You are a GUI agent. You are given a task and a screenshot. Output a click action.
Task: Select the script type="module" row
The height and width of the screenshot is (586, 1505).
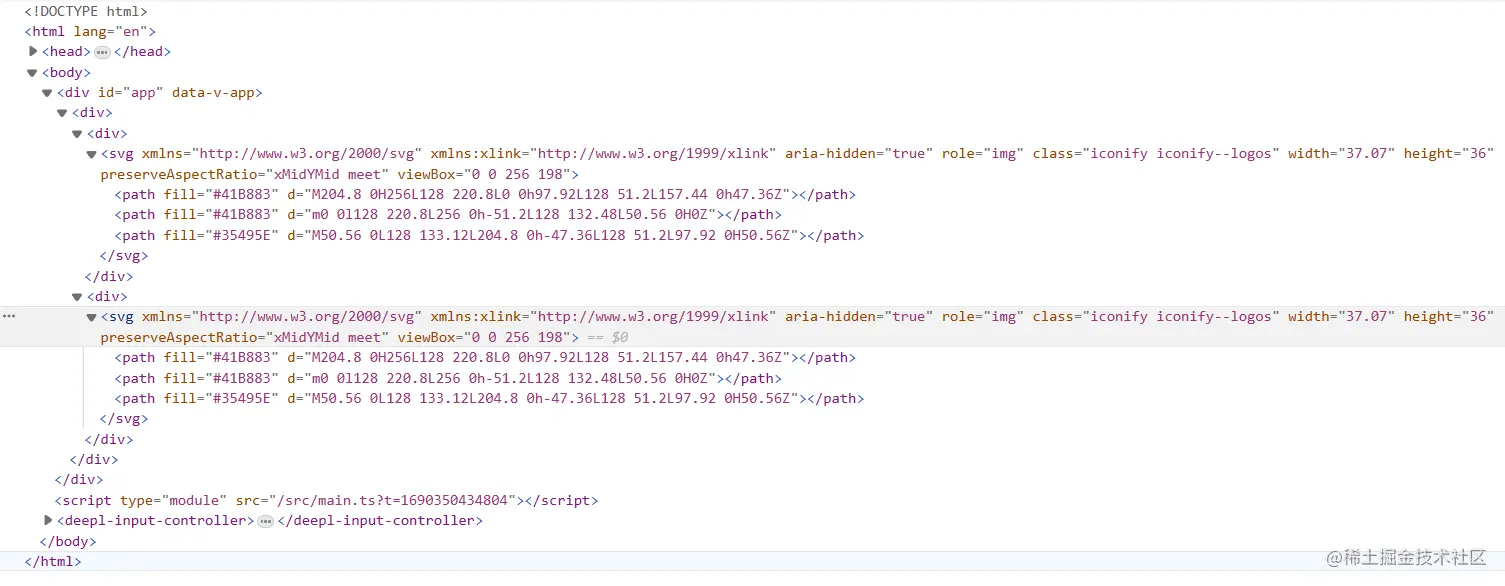coord(326,500)
